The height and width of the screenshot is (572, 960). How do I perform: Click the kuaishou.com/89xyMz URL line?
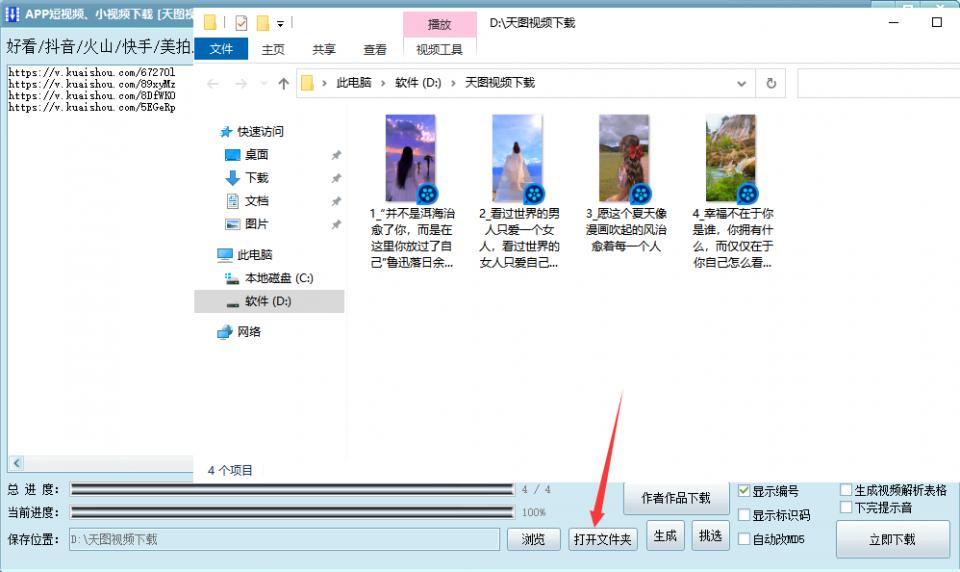[92, 84]
